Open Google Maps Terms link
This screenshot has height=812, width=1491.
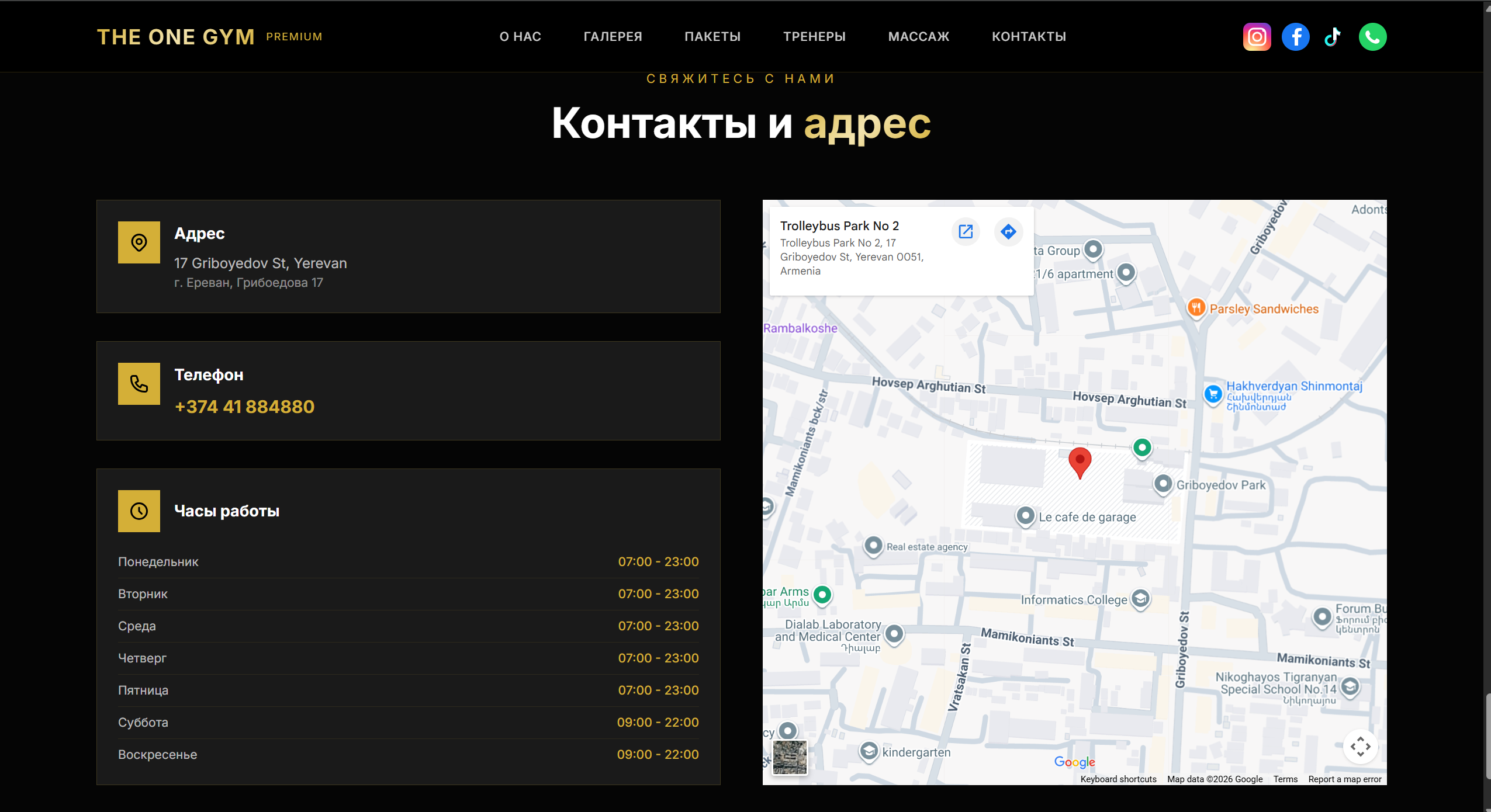click(x=1284, y=779)
